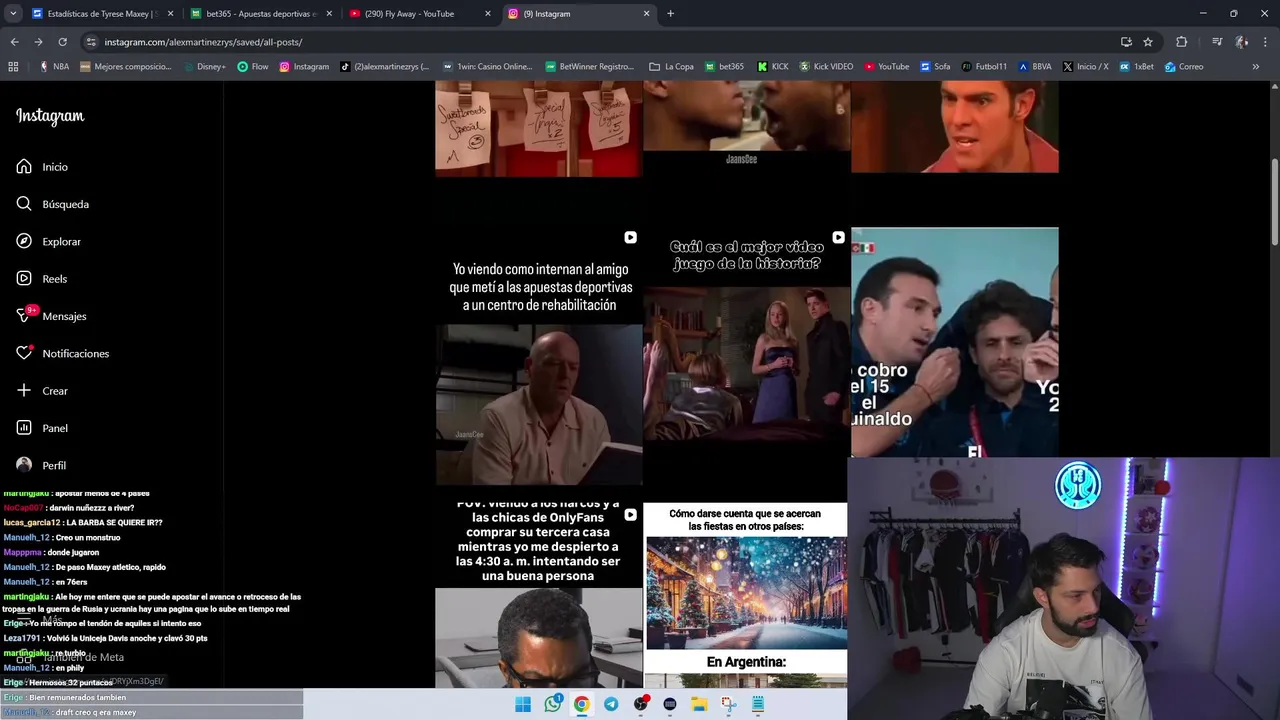This screenshot has width=1280, height=720.
Task: Switch to bet365 Apuestas deportivas tab
Action: point(260,14)
